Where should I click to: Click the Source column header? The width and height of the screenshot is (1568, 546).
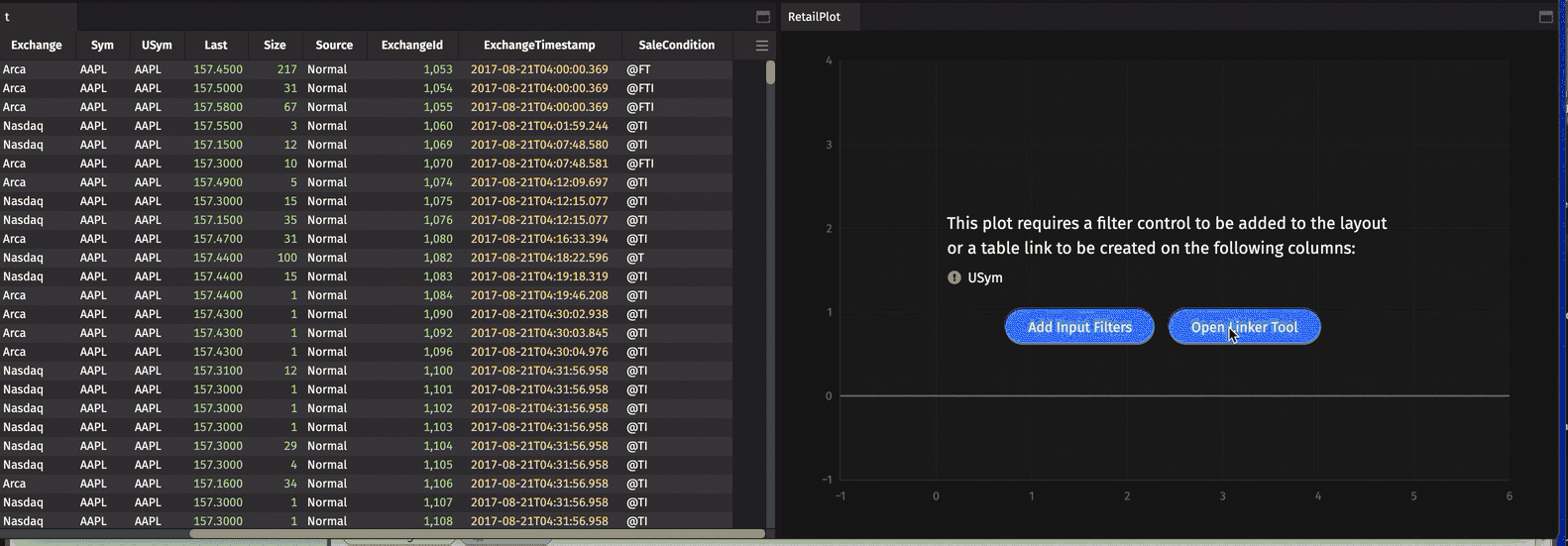[x=334, y=46]
